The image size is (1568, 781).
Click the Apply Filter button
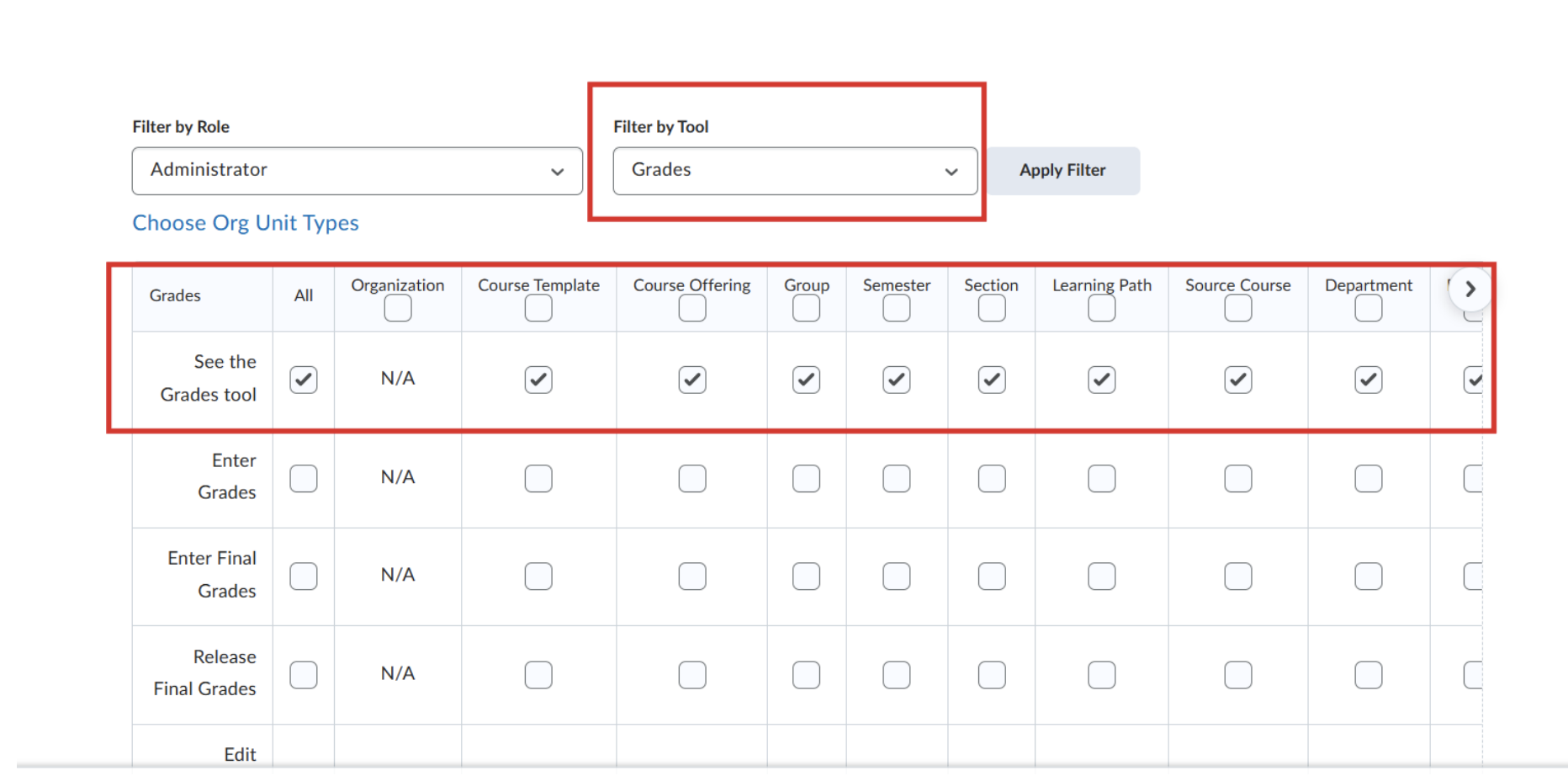point(1063,171)
